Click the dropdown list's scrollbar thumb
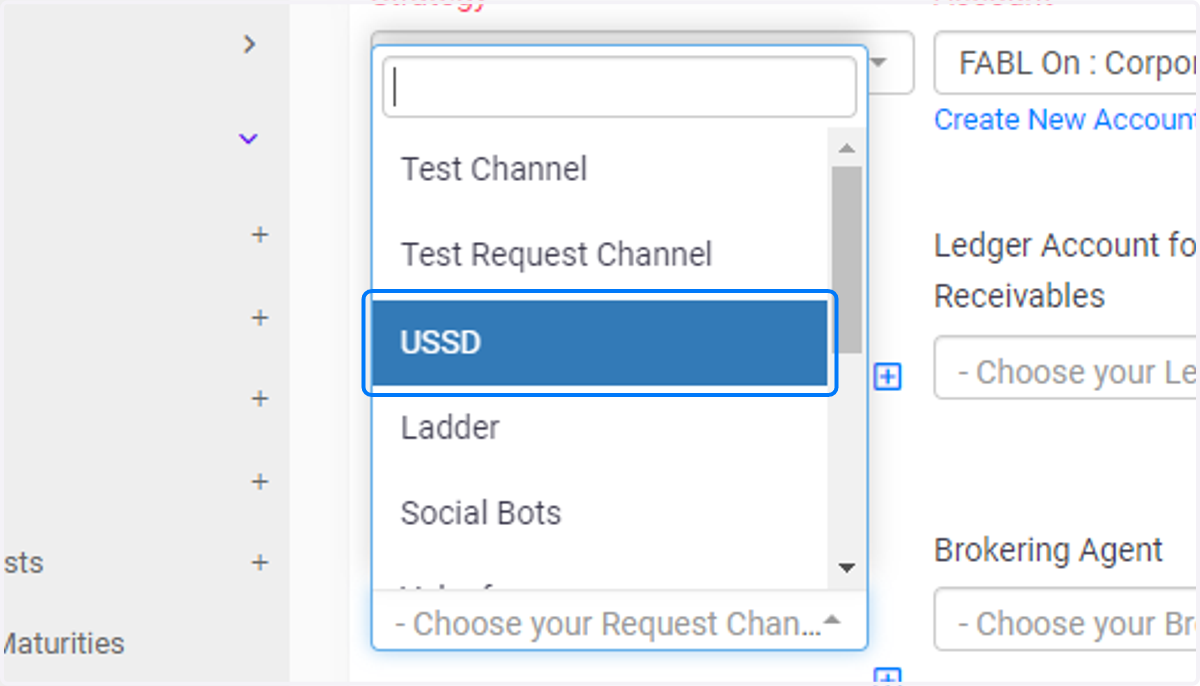Image resolution: width=1200 pixels, height=686 pixels. (847, 258)
